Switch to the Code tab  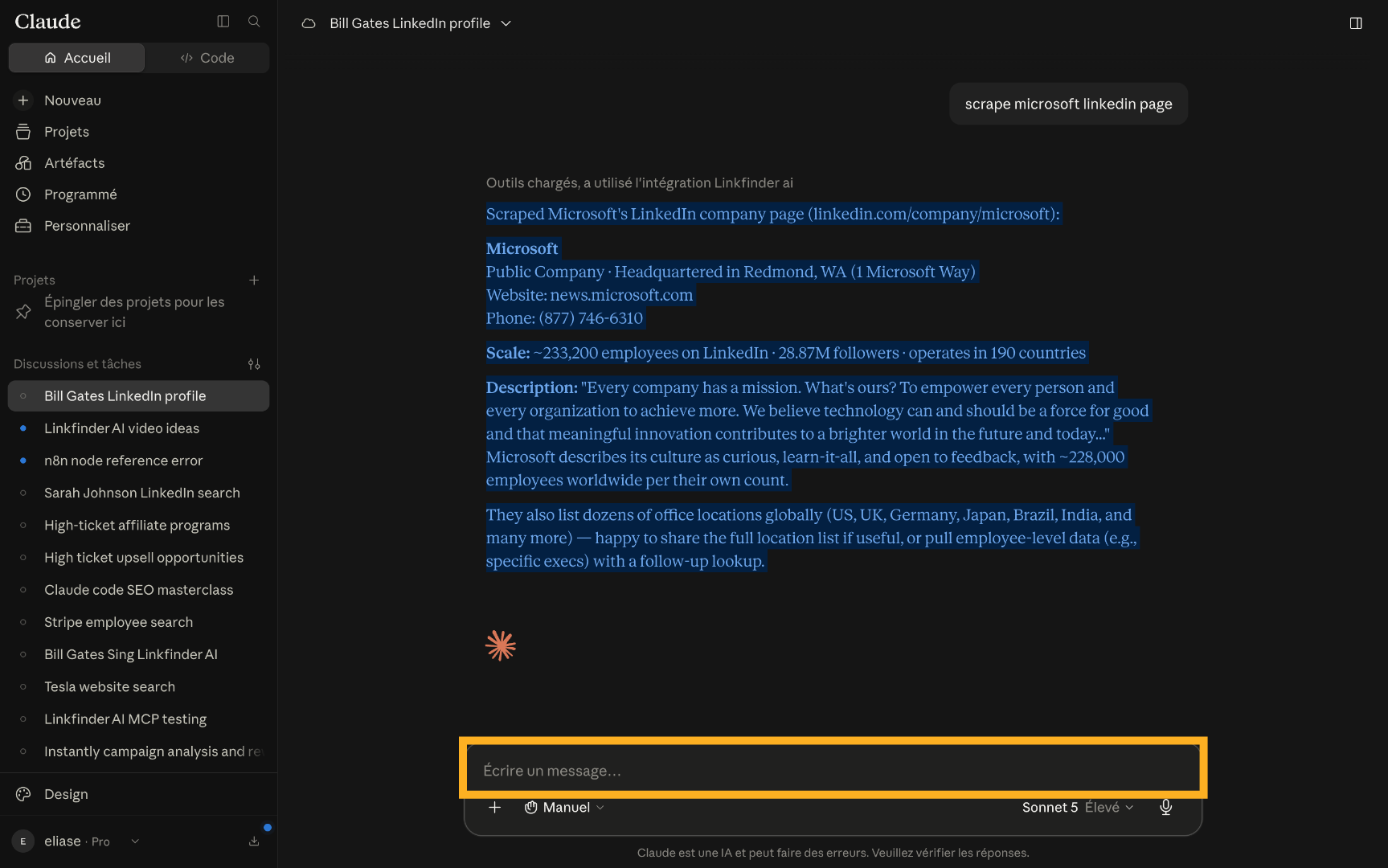tap(207, 58)
